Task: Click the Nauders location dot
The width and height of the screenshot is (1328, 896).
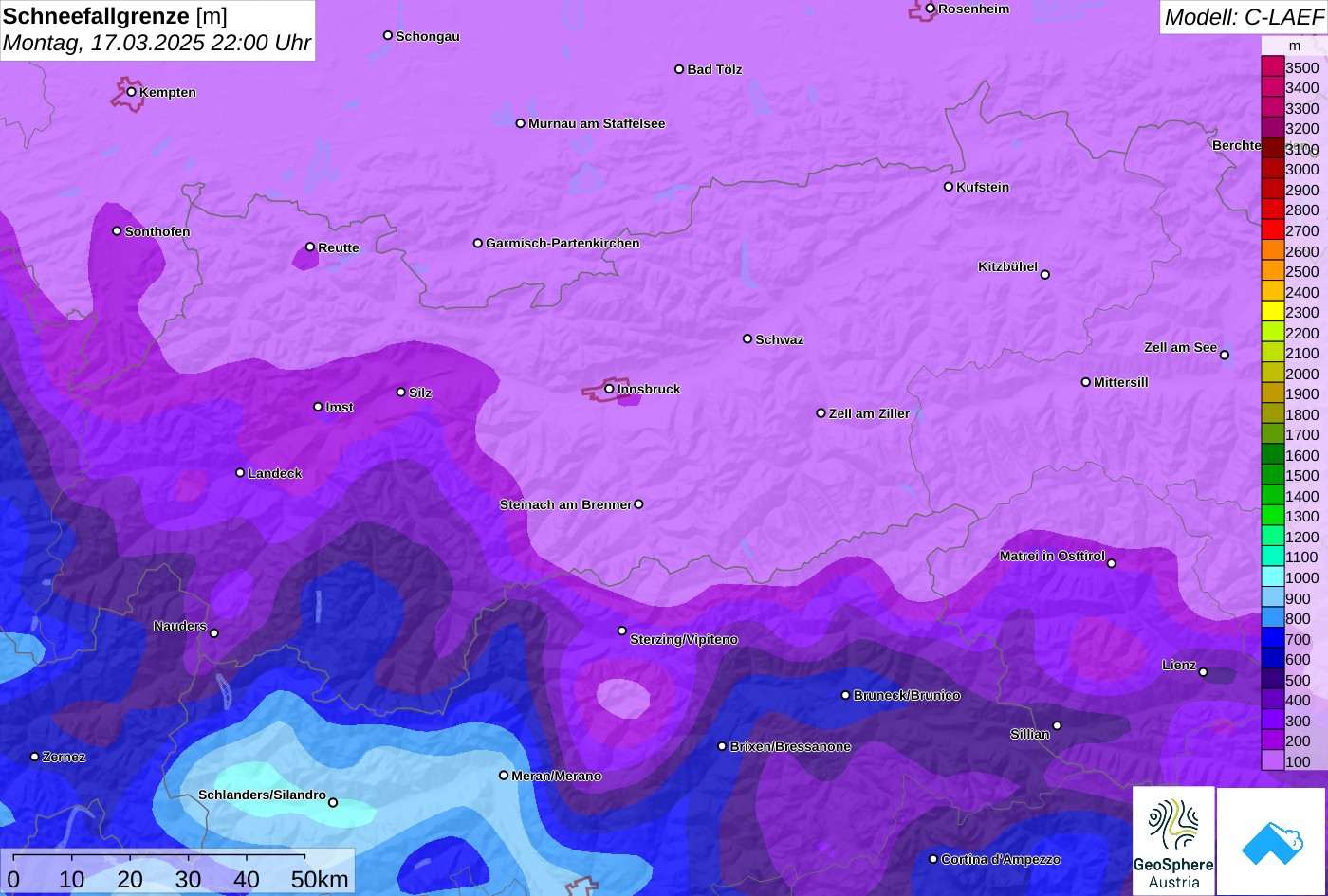Action: tap(214, 633)
